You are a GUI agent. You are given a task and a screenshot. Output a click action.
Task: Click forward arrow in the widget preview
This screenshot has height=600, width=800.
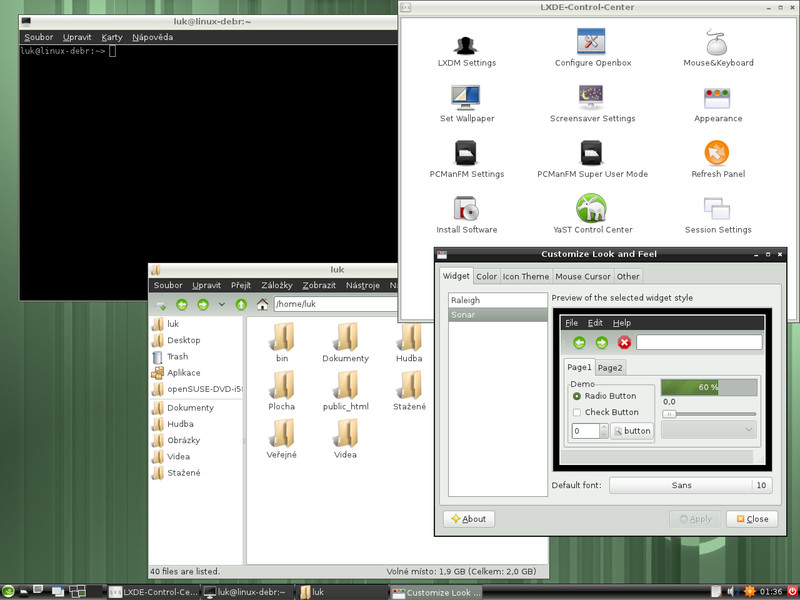pyautogui.click(x=602, y=342)
